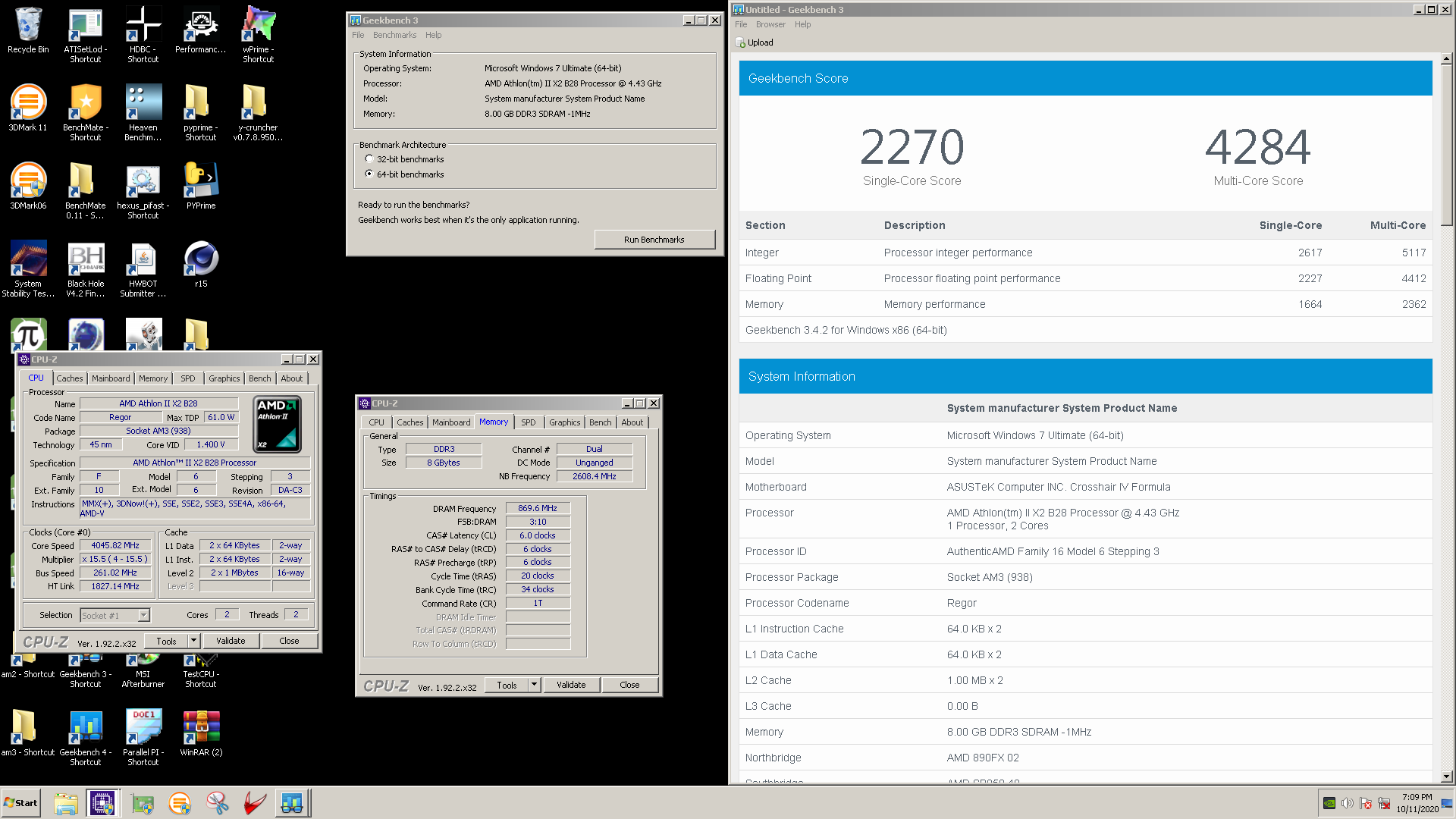Screen dimensions: 1456x819
Task: Click Close button in CPU-Z CPU window
Action: pos(289,641)
